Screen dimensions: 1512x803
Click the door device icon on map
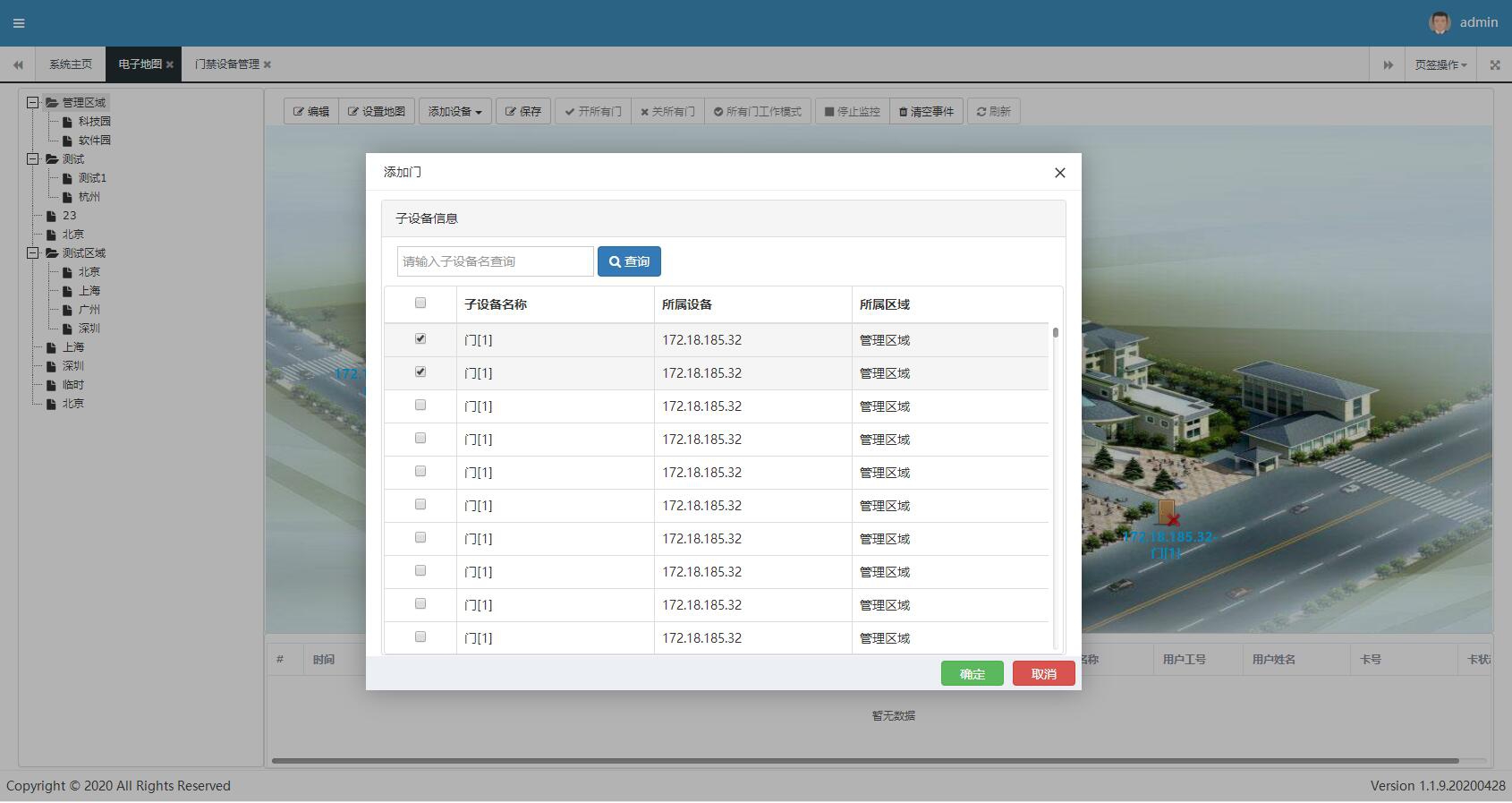[1167, 513]
